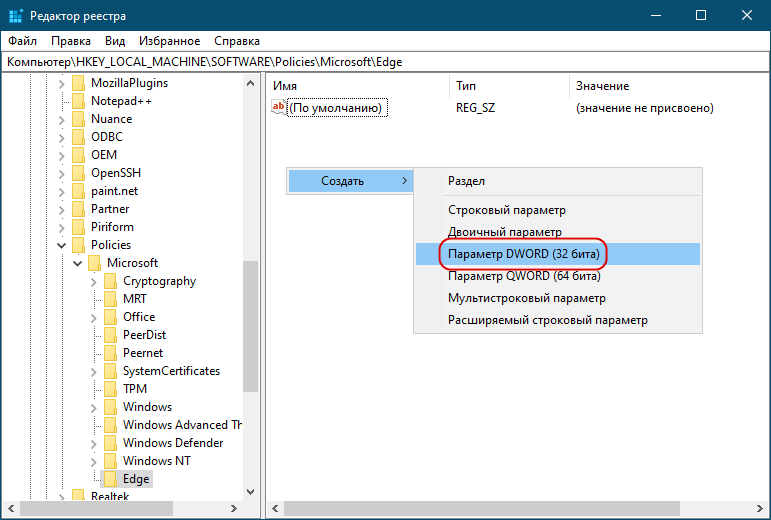Viewport: 771px width, 520px height.
Task: Select Создать in the context menu
Action: coord(350,181)
